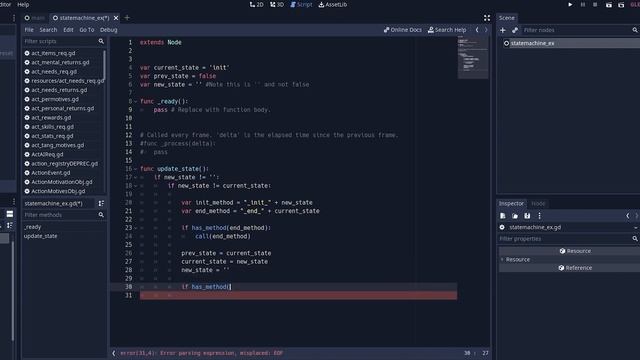Open the Help menu
This screenshot has width=640, height=360.
pyautogui.click(x=23, y=4)
